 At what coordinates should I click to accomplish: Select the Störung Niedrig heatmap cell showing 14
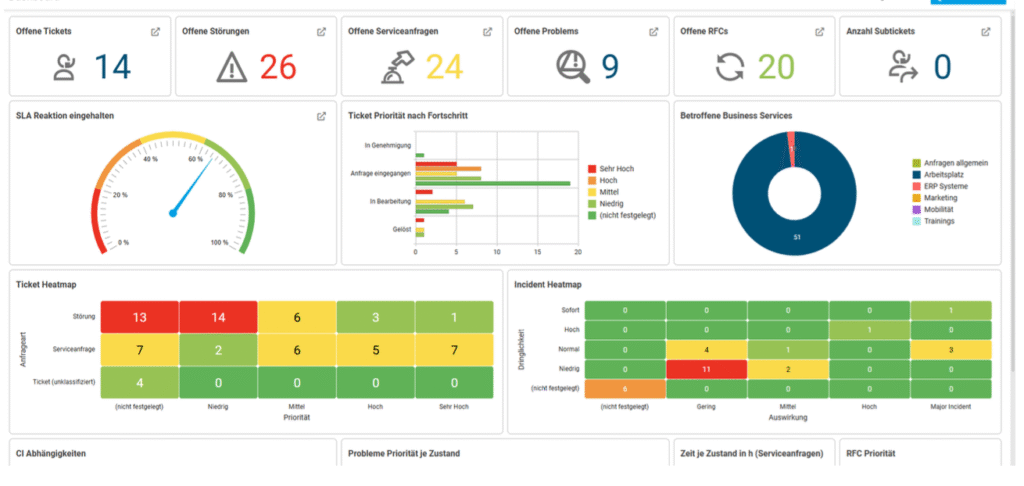coord(218,317)
